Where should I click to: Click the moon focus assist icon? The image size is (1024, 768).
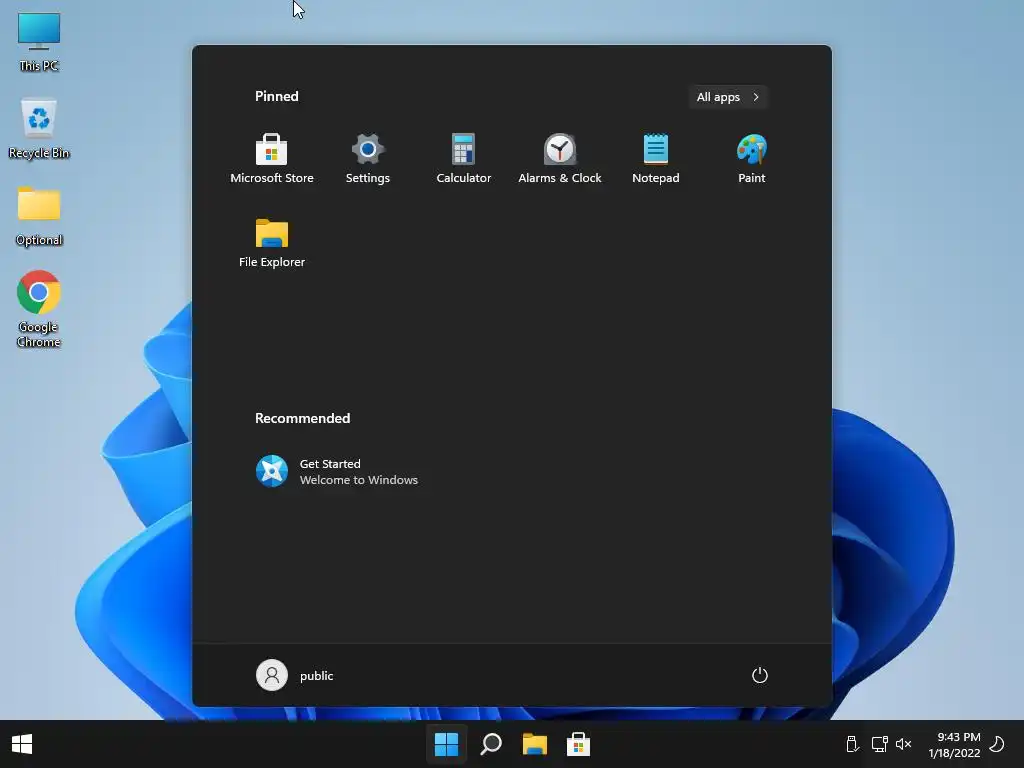coord(997,744)
